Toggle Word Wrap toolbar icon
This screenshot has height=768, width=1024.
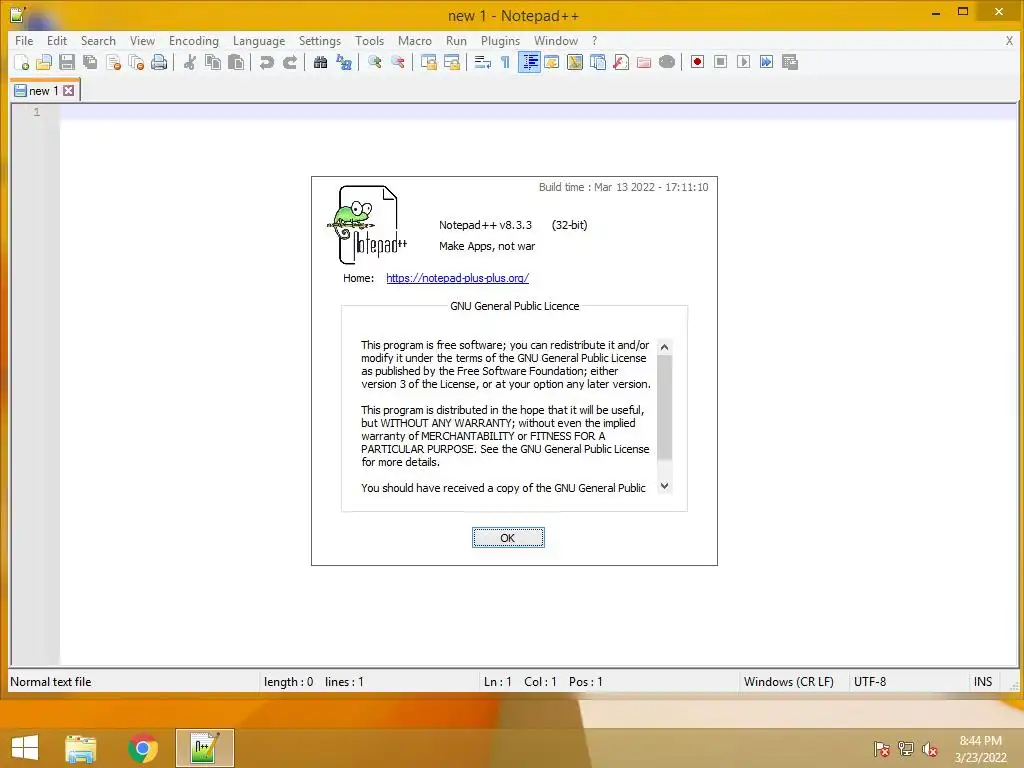pyautogui.click(x=483, y=63)
